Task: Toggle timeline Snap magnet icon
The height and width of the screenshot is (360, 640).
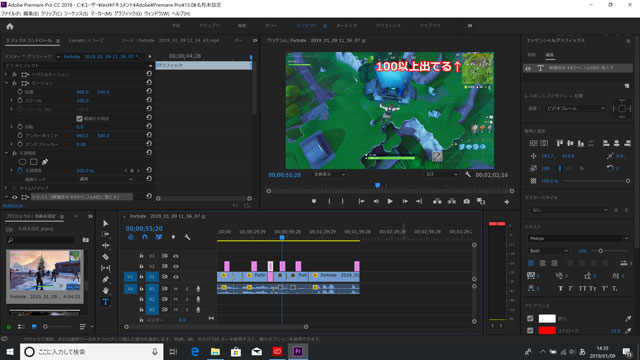Action: 145,237
